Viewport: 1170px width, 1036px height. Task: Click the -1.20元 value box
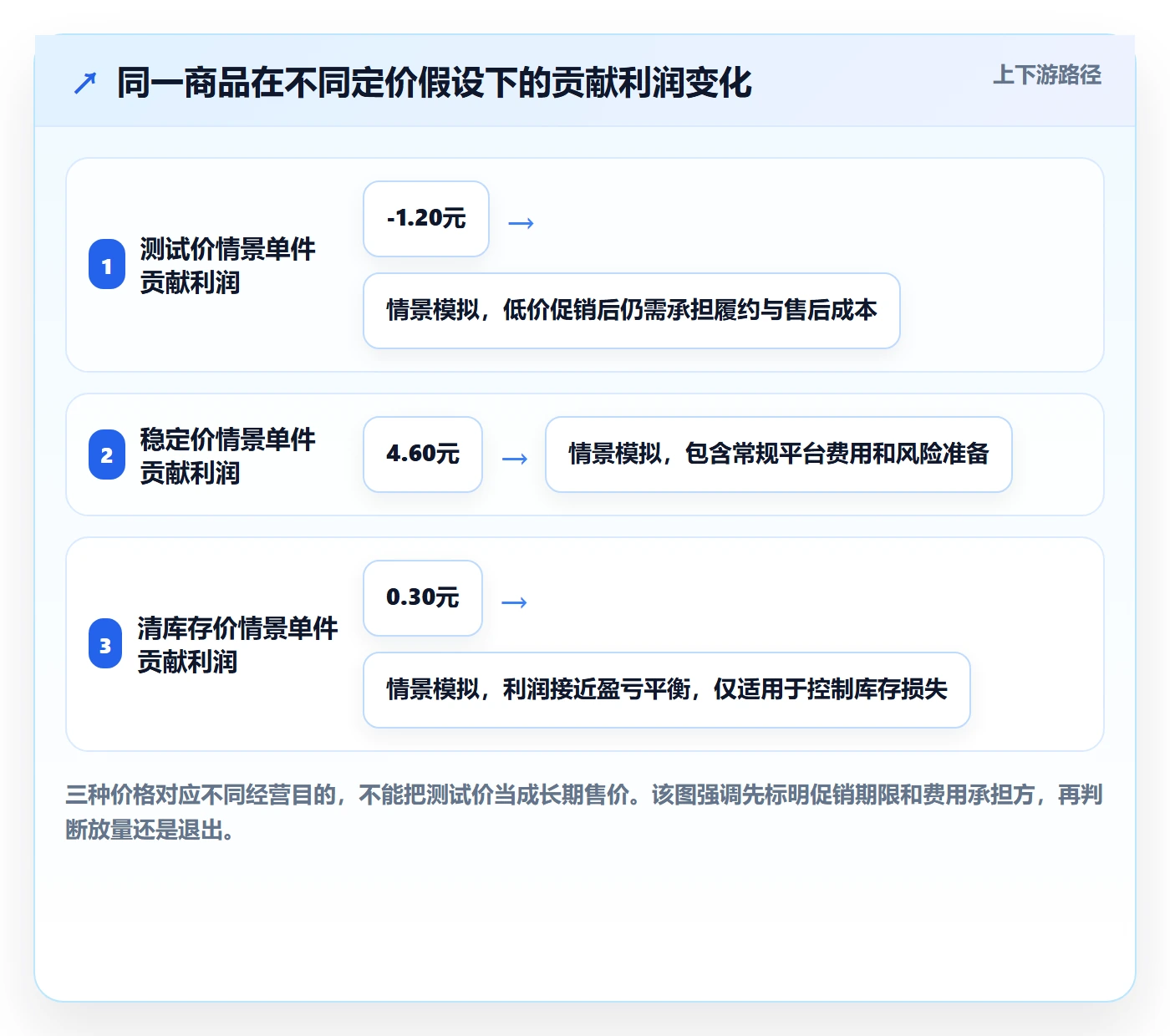coord(426,219)
